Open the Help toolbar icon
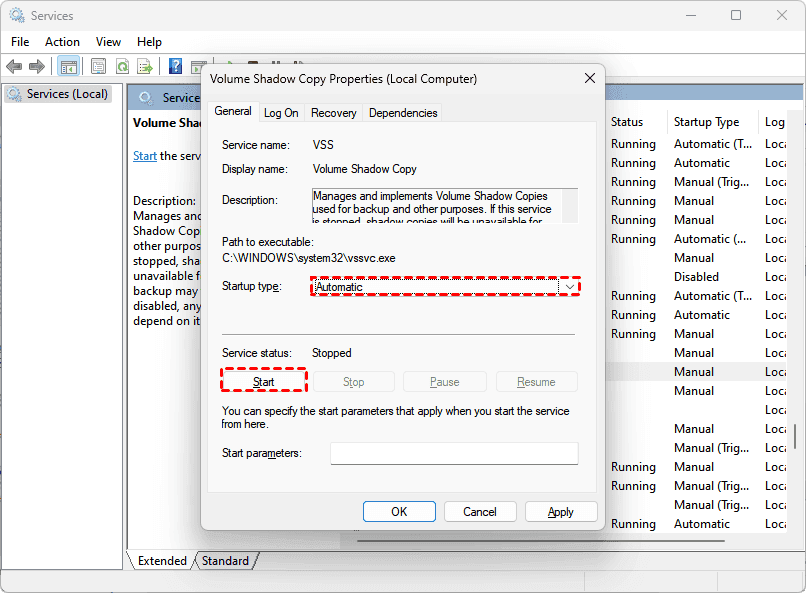 [175, 67]
